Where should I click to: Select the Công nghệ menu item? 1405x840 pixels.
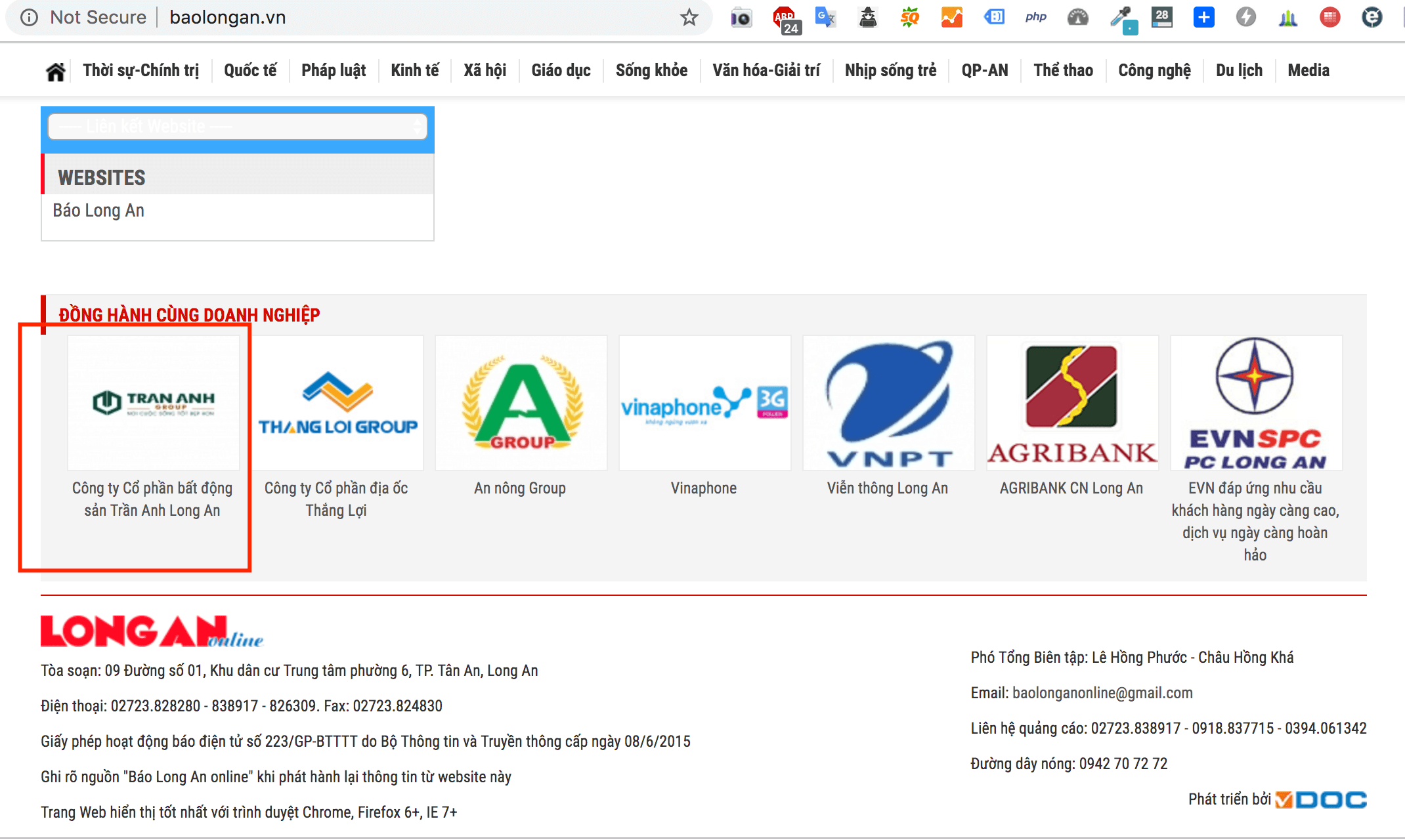pyautogui.click(x=1154, y=70)
